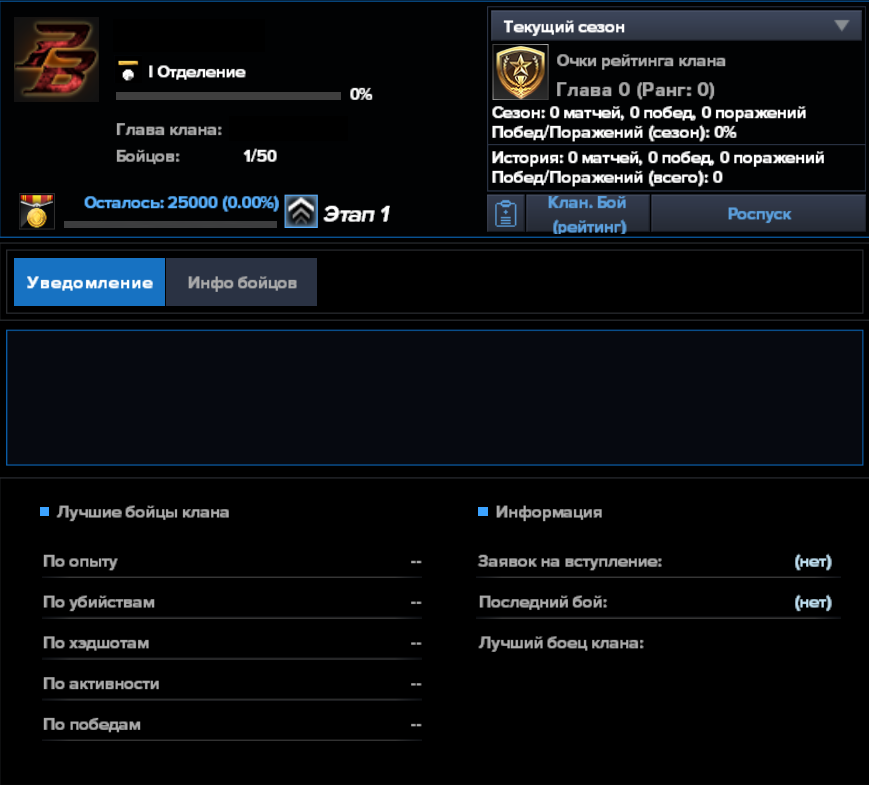This screenshot has height=785, width=869.
Task: Click the clan emblem logo
Action: pos(56,59)
